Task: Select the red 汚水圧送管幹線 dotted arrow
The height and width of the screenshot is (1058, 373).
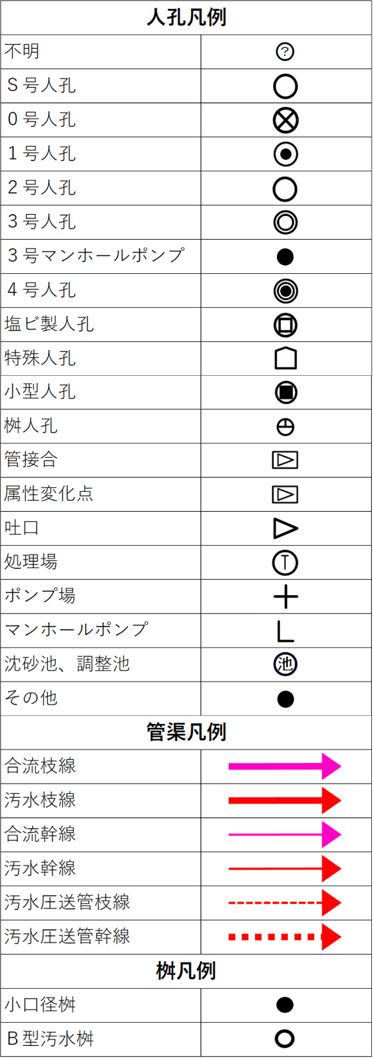Action: point(285,937)
